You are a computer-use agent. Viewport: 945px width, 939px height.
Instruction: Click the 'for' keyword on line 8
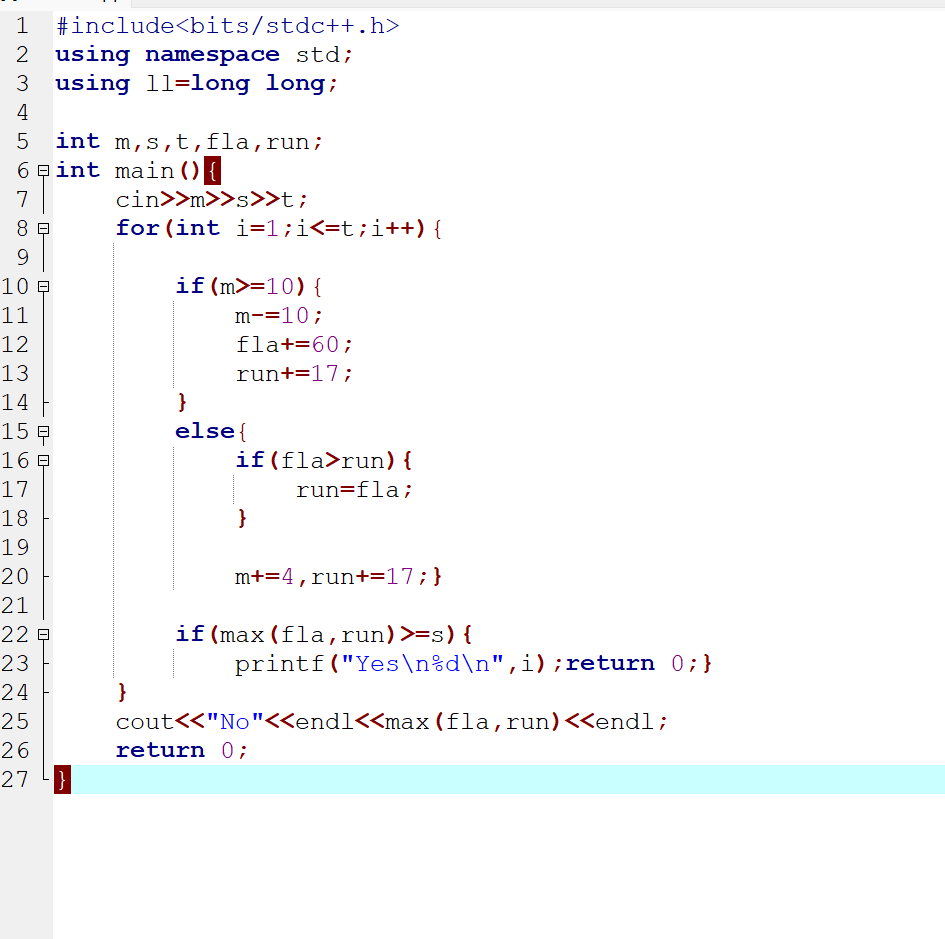(137, 228)
